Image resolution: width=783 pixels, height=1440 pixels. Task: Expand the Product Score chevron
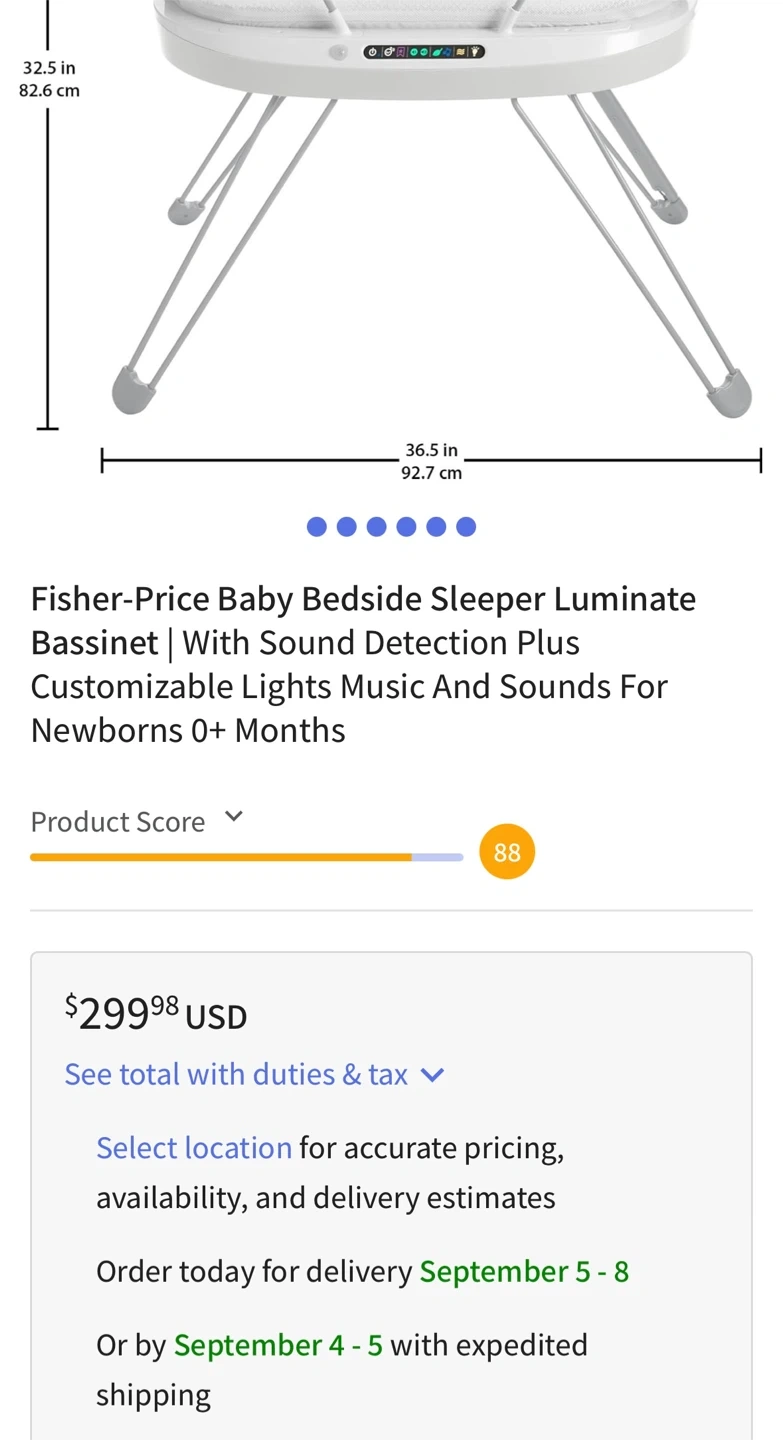(x=234, y=816)
